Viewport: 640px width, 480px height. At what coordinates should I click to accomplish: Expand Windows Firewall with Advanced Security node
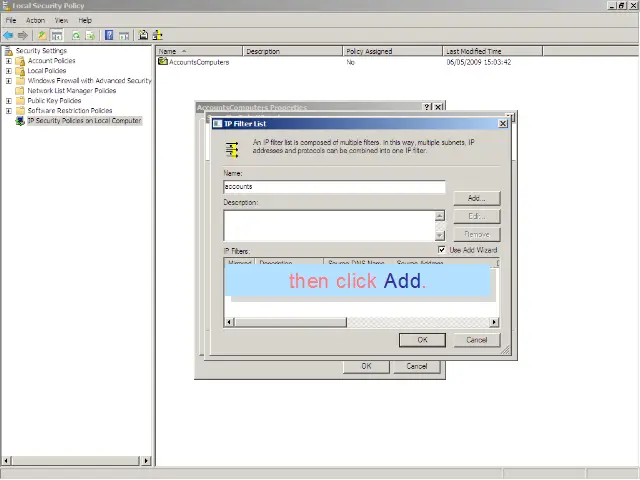(9, 81)
